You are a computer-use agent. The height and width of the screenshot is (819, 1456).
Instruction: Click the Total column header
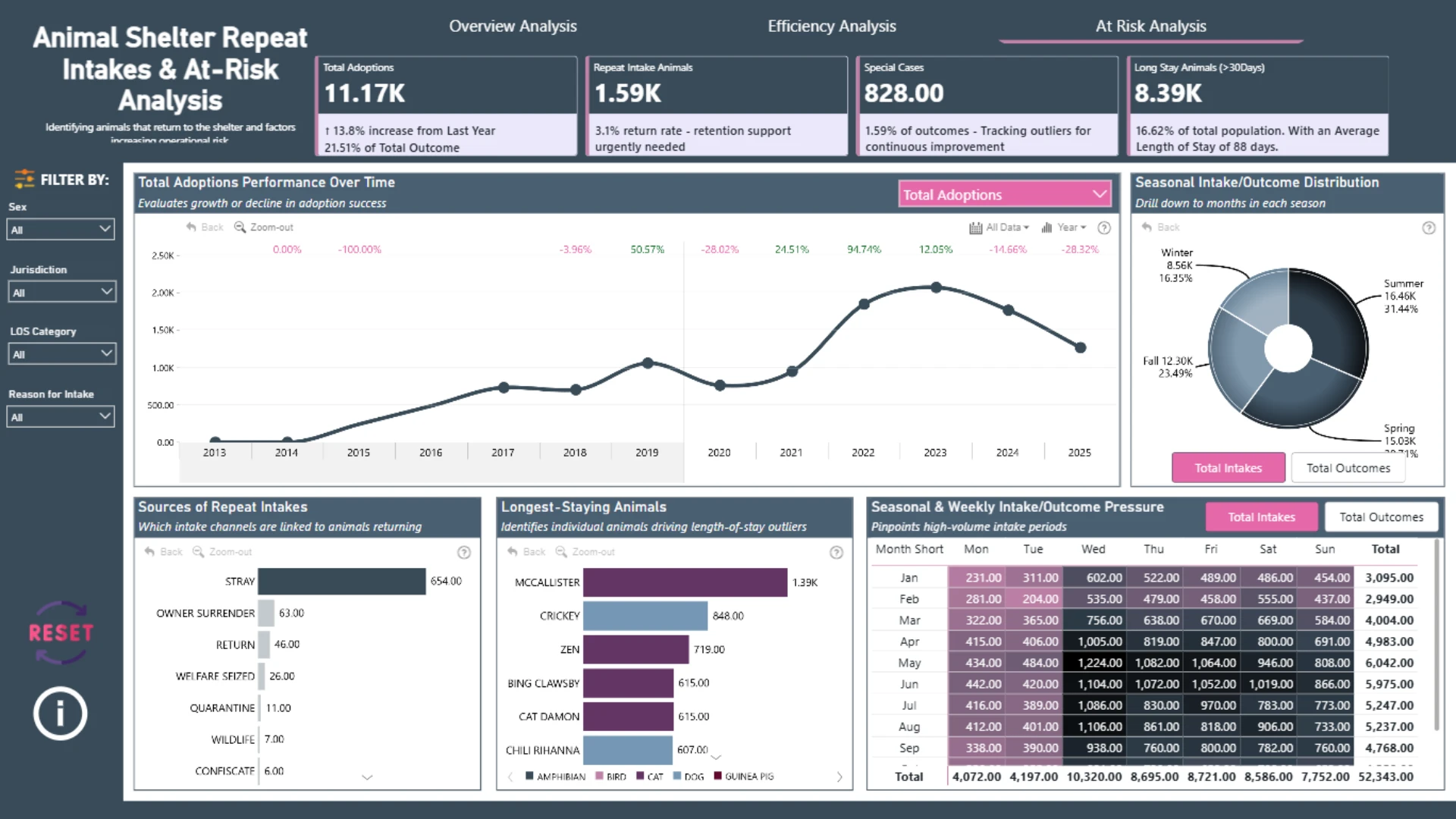[1385, 549]
